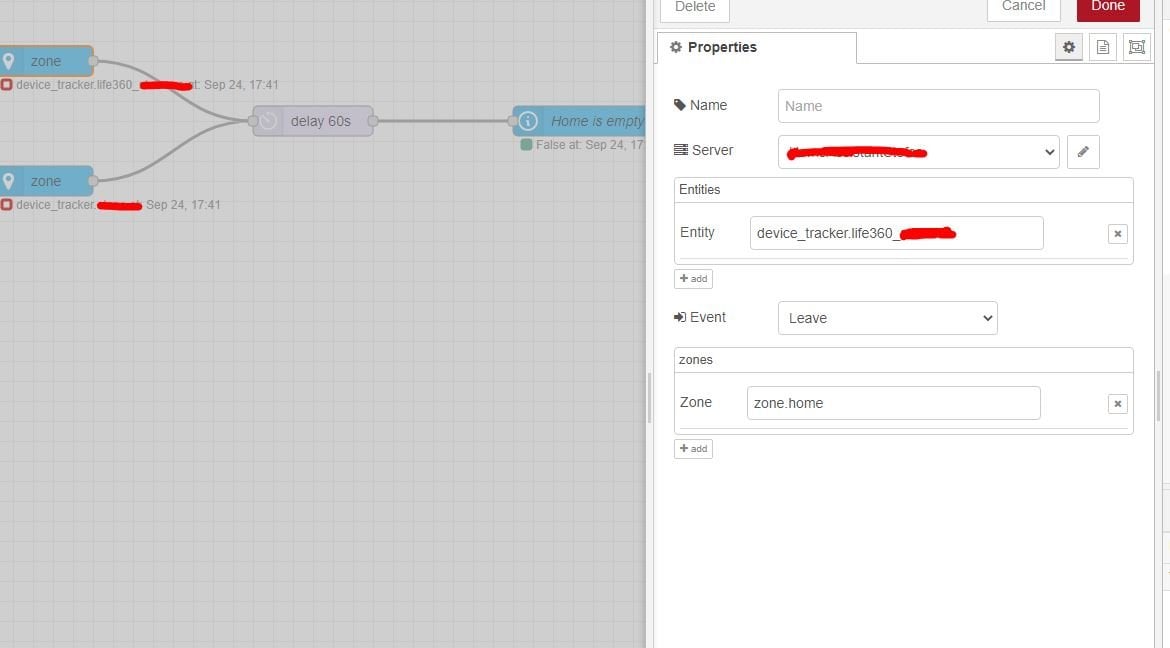
Task: Focus the Zone field zone.home
Action: coord(893,403)
